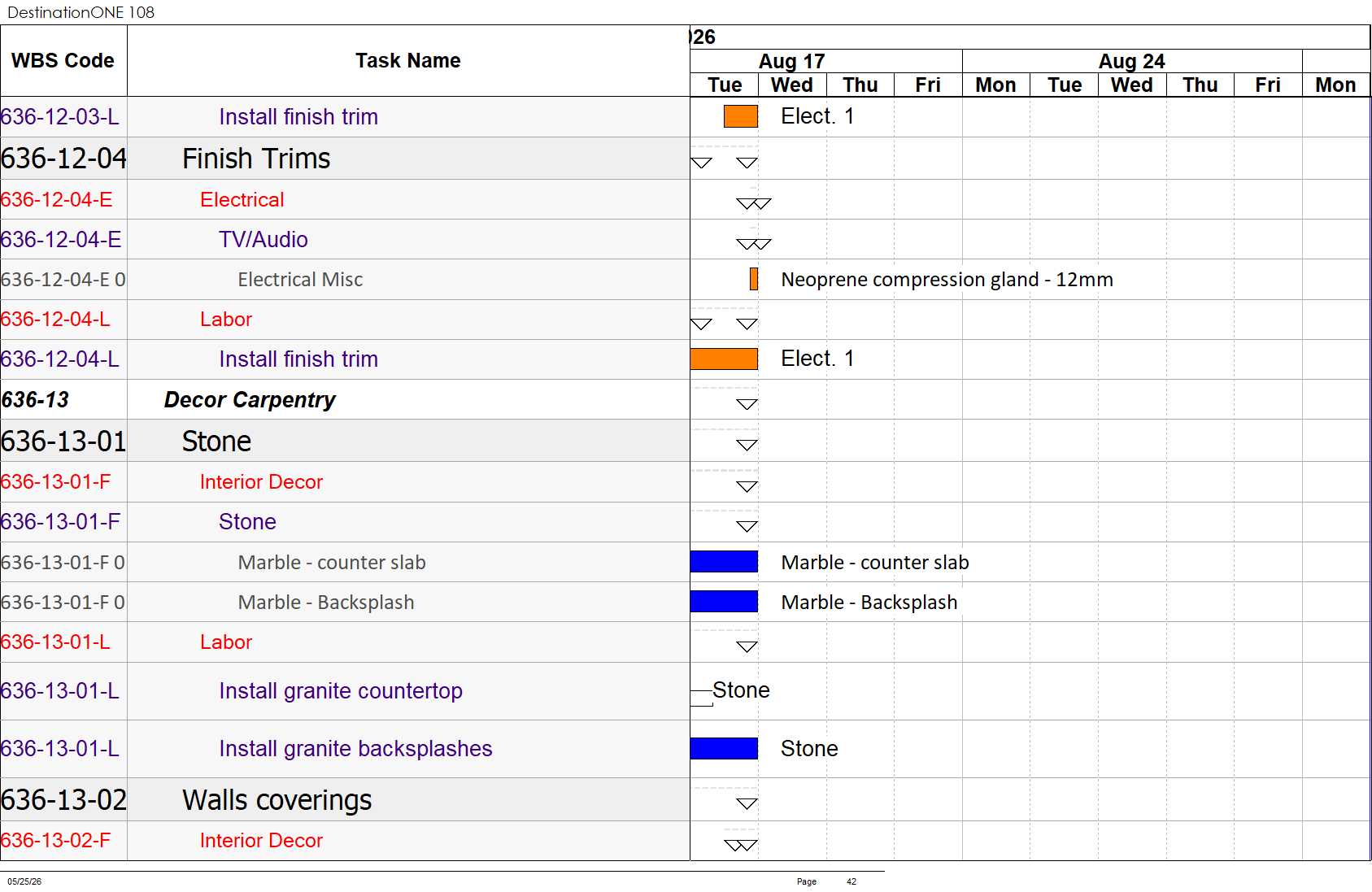Select the TV/Audio task name
The image size is (1372, 892).
(x=263, y=240)
